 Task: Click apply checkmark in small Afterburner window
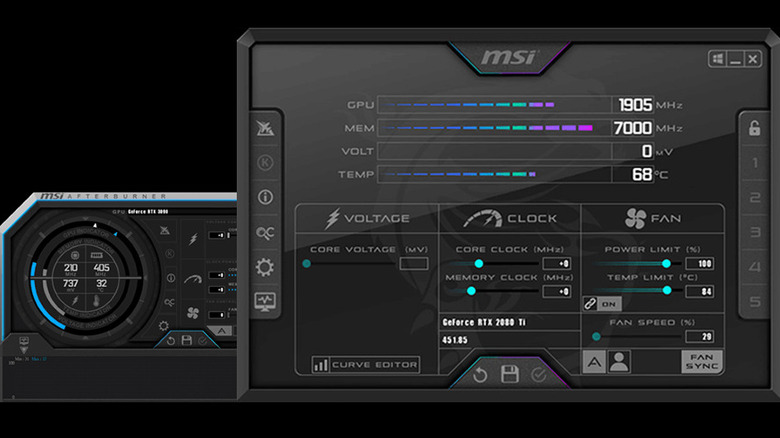pos(202,341)
